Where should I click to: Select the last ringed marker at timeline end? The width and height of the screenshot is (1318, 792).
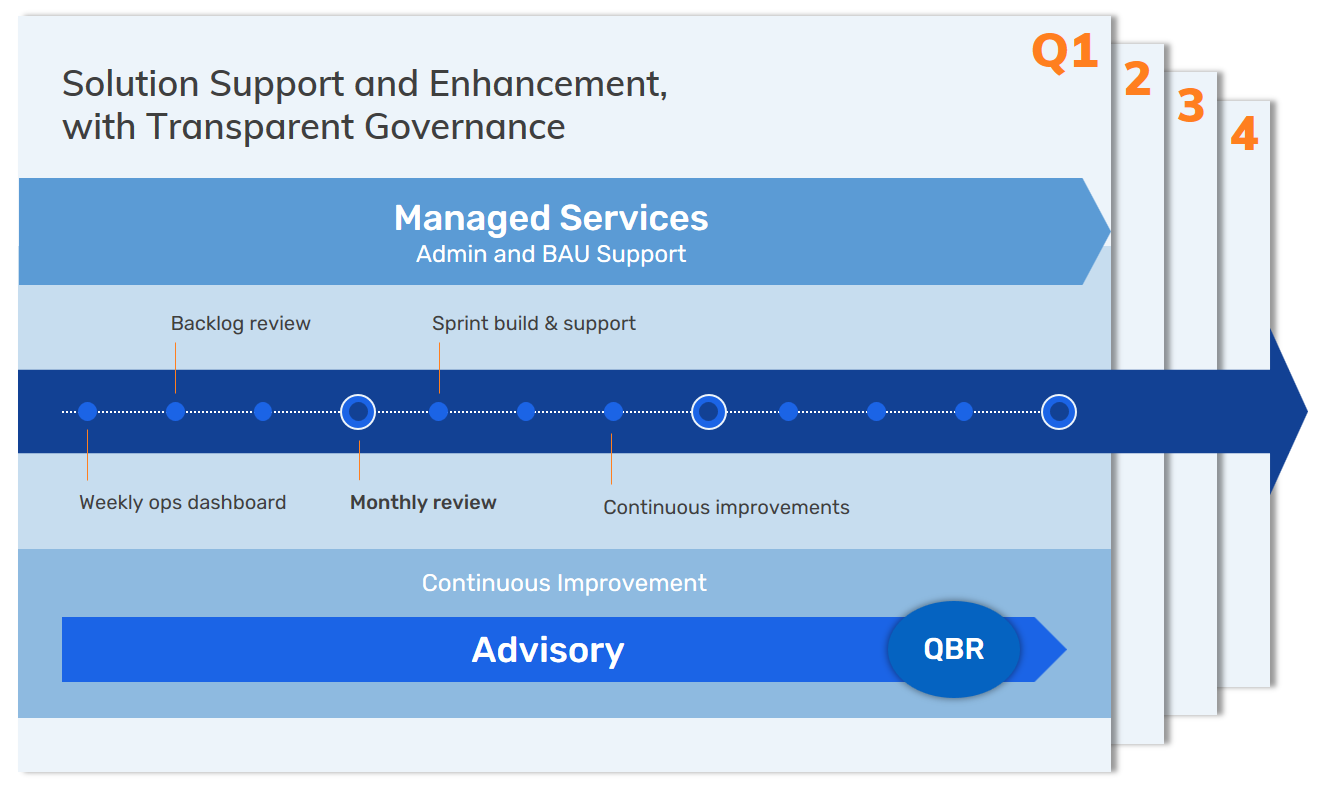[x=1058, y=411]
